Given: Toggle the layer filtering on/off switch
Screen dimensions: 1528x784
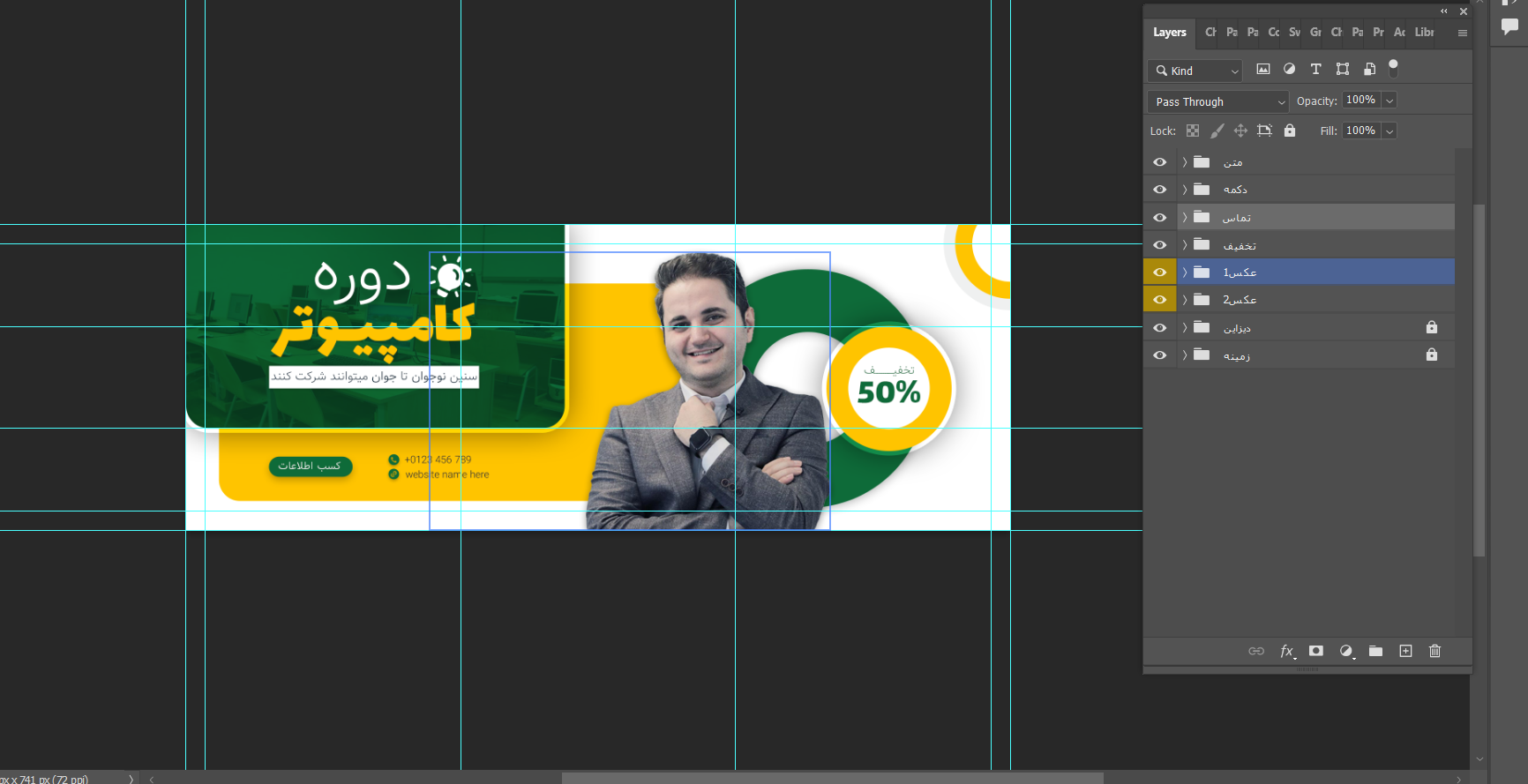Looking at the screenshot, I should (1393, 67).
